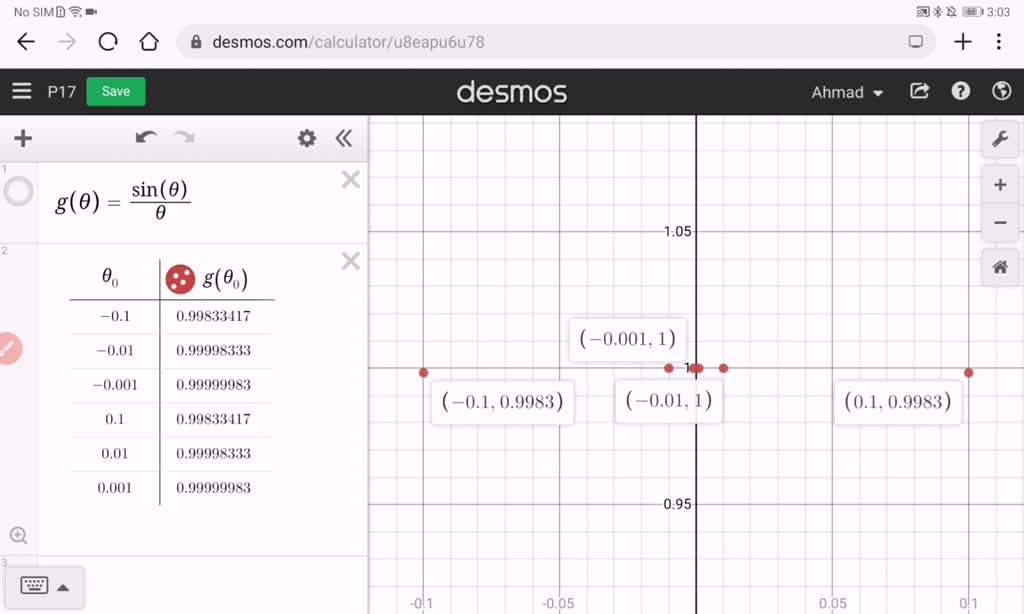
Task: Go back in the browser
Action: coord(26,42)
